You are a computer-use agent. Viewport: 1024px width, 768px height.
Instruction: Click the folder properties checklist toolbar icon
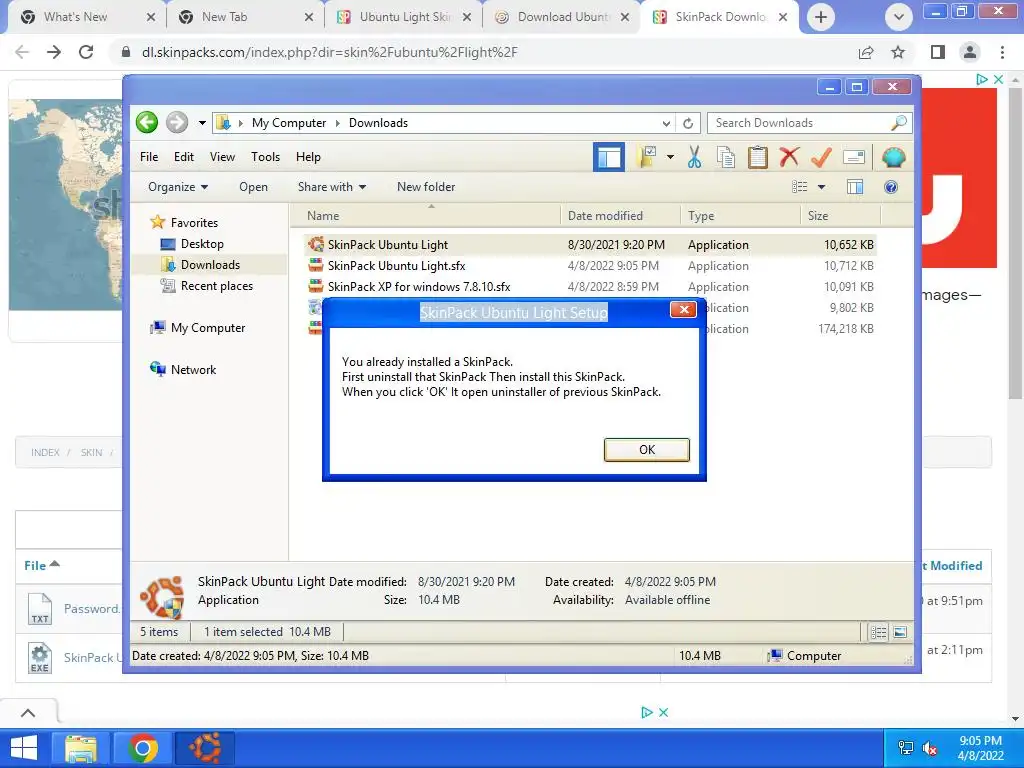[x=647, y=157]
